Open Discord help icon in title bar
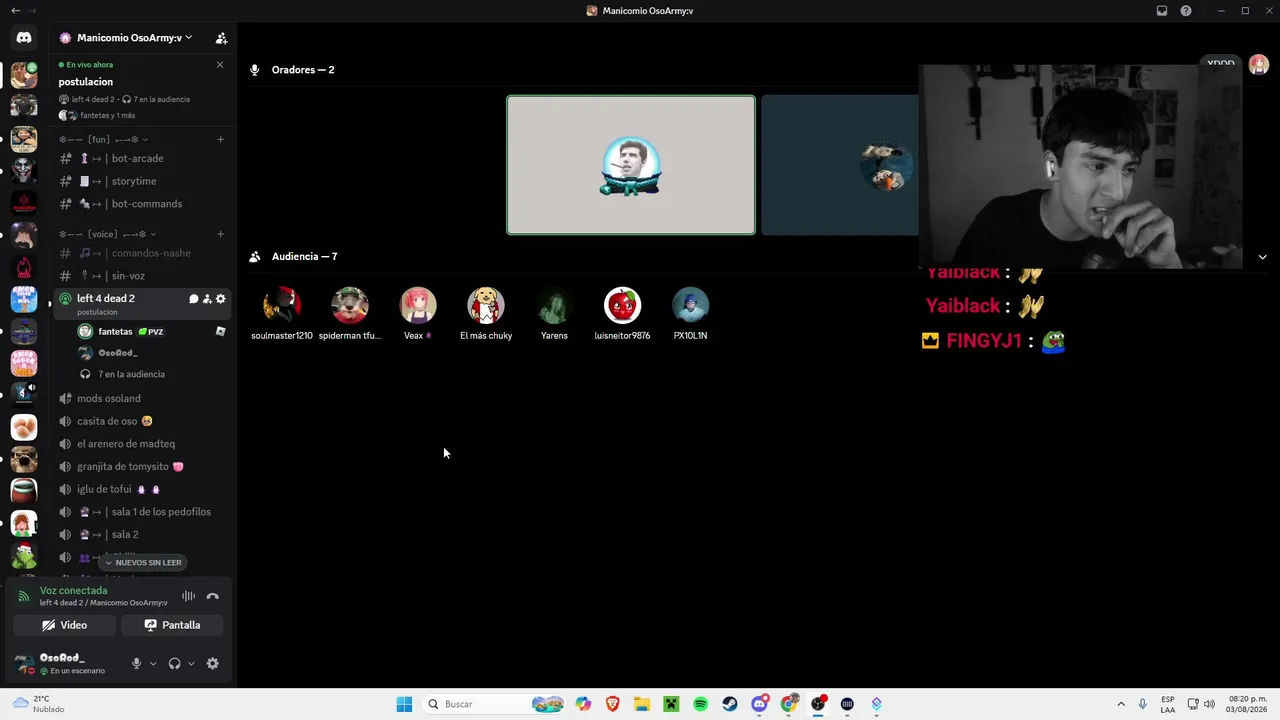Viewport: 1280px width, 720px height. click(x=1186, y=11)
